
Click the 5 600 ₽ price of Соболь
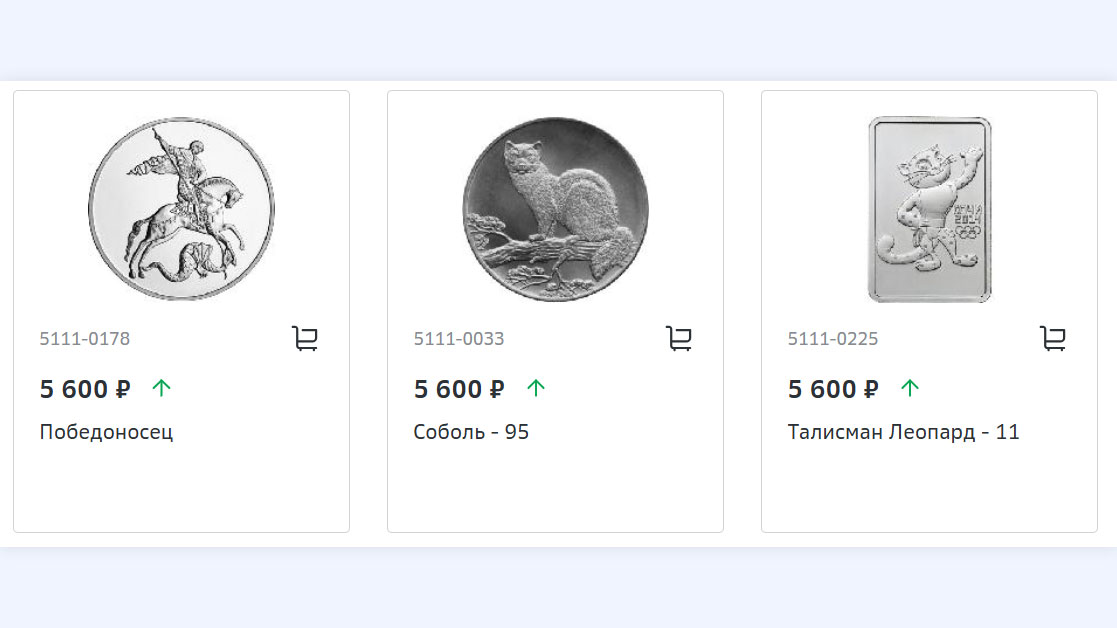click(x=459, y=389)
